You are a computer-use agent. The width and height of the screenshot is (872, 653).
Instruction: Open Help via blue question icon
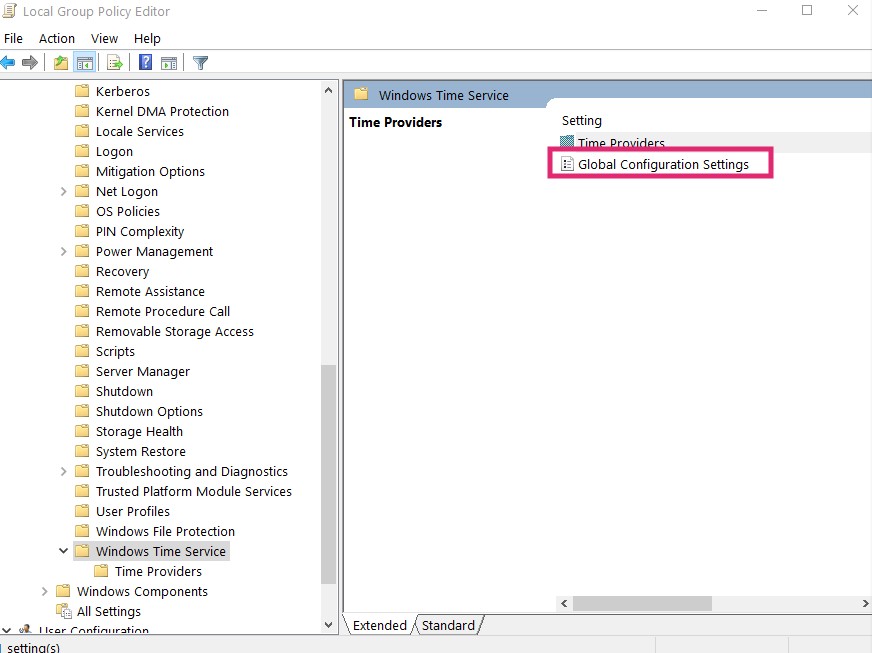(x=145, y=62)
